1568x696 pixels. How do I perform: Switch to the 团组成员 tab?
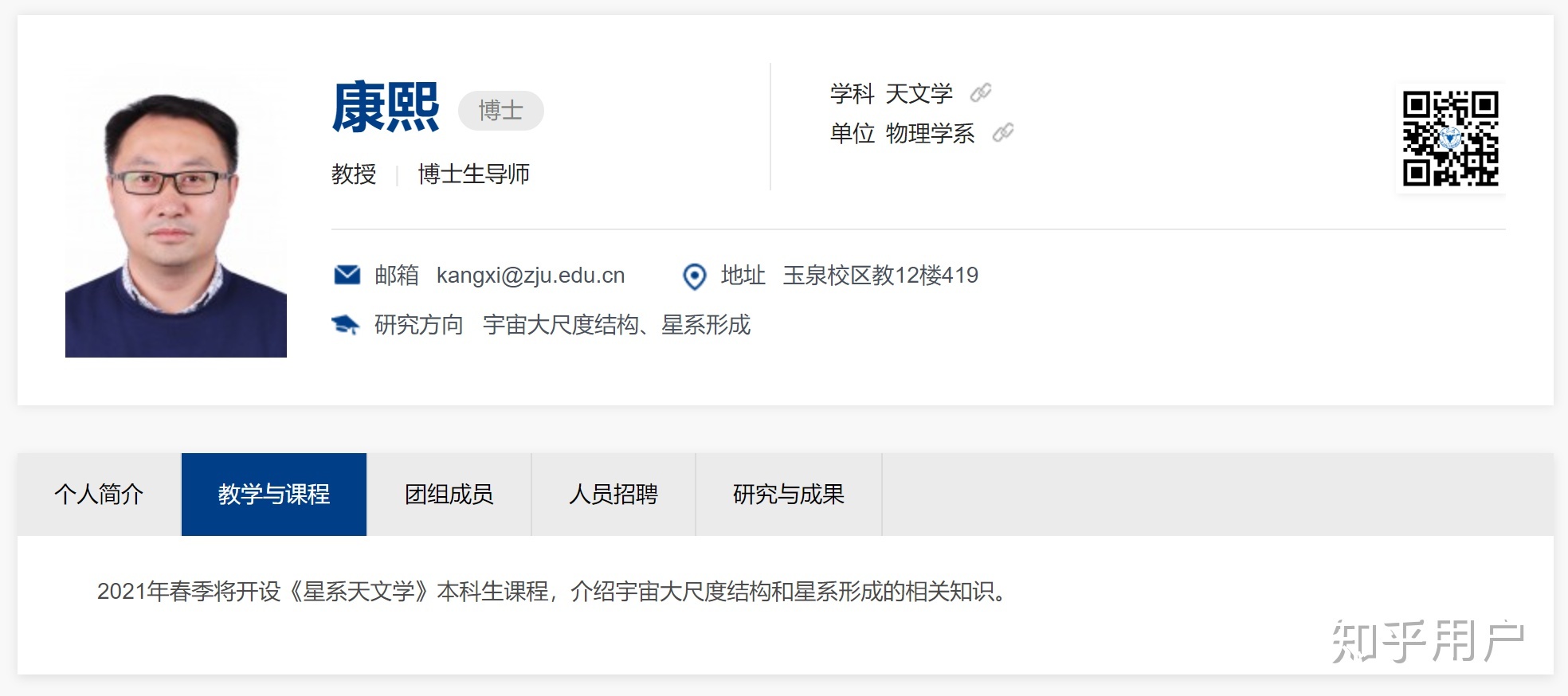[x=449, y=495]
